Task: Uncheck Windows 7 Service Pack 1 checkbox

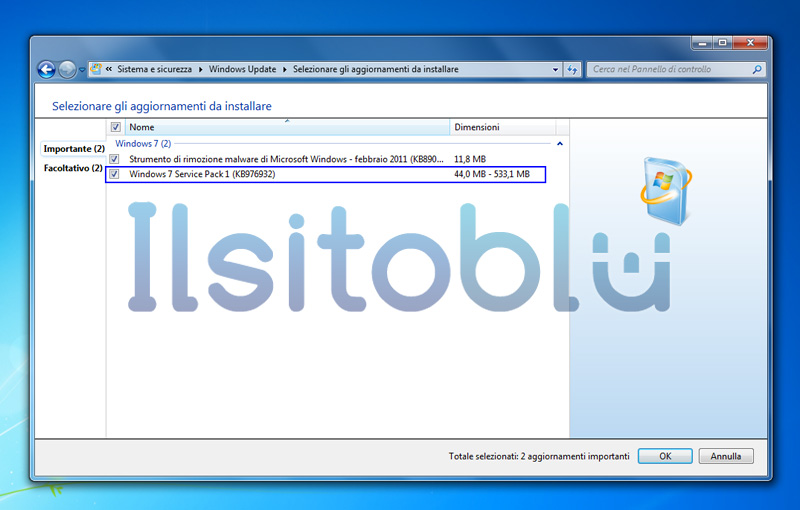Action: click(115, 175)
